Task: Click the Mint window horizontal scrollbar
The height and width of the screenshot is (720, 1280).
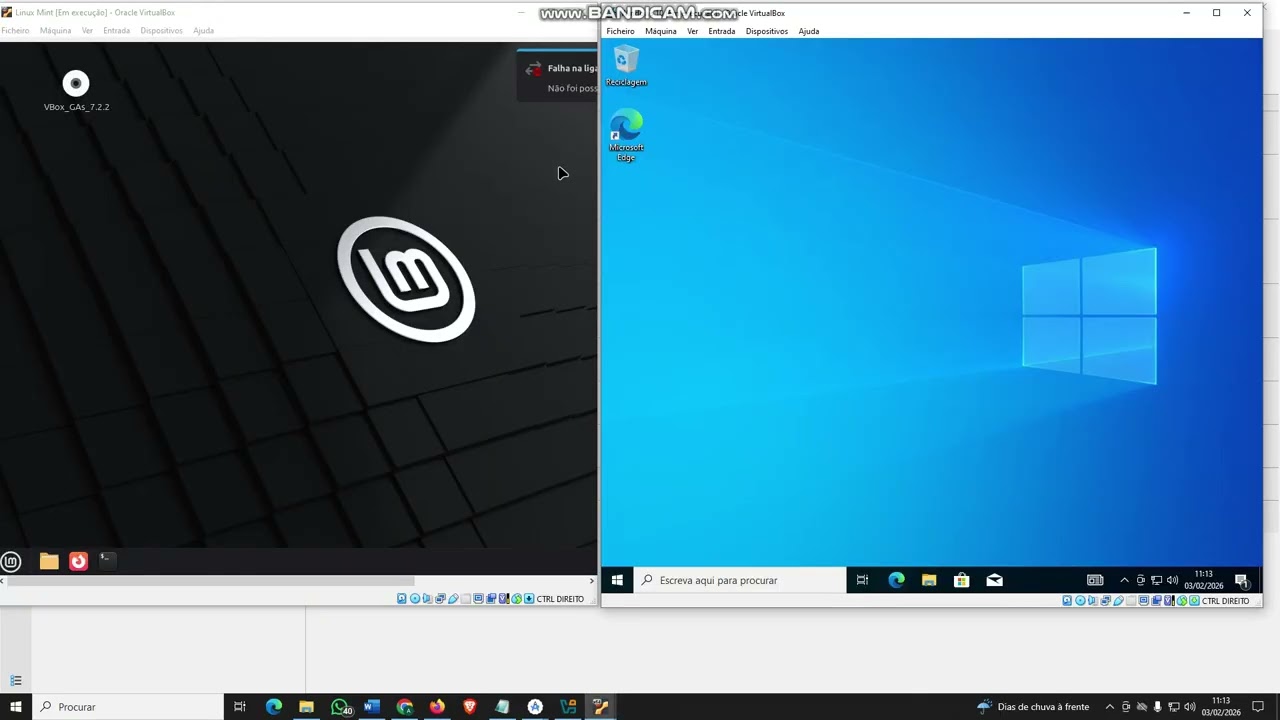Action: point(210,580)
